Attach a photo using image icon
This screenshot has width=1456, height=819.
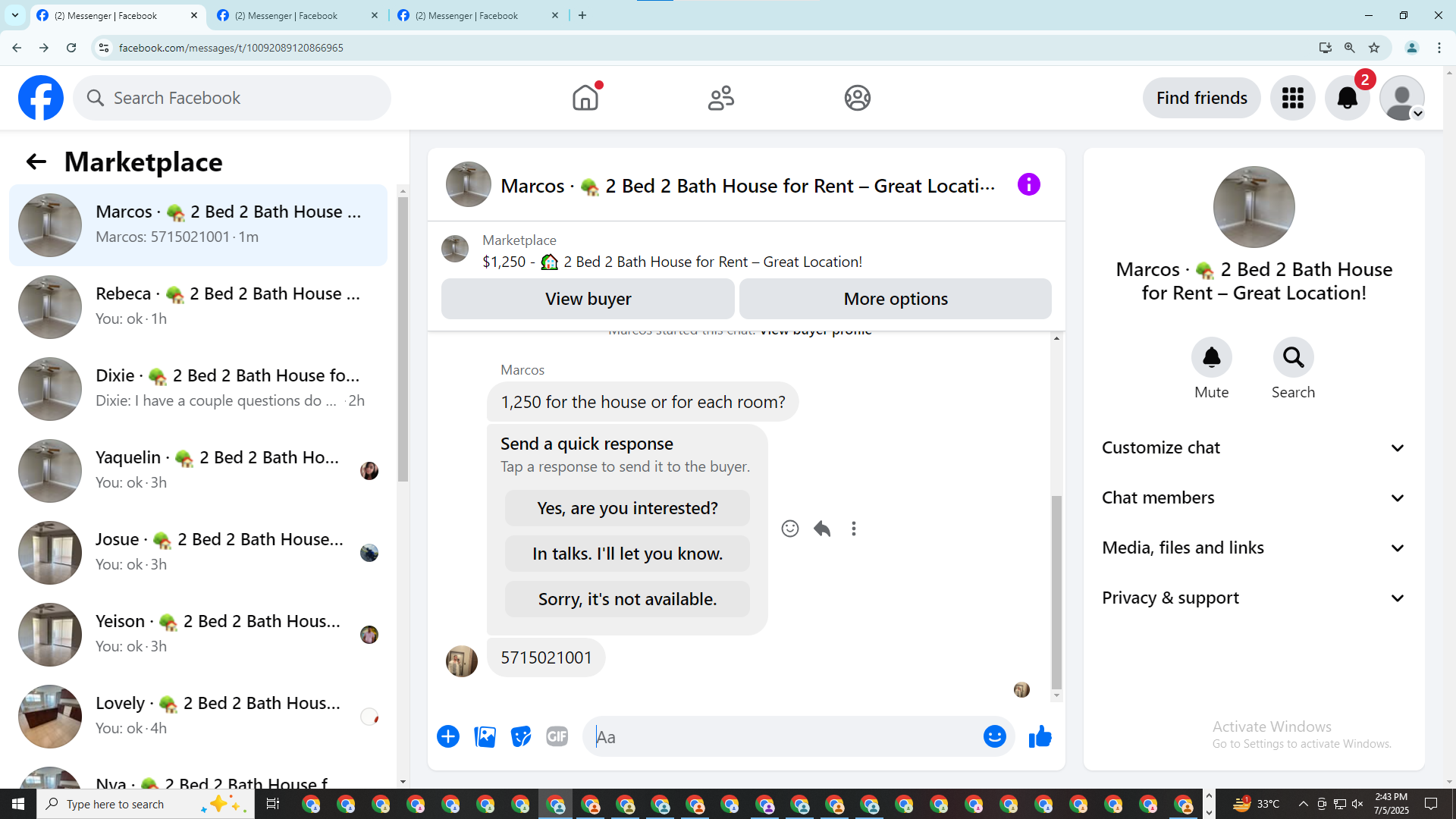pos(485,736)
